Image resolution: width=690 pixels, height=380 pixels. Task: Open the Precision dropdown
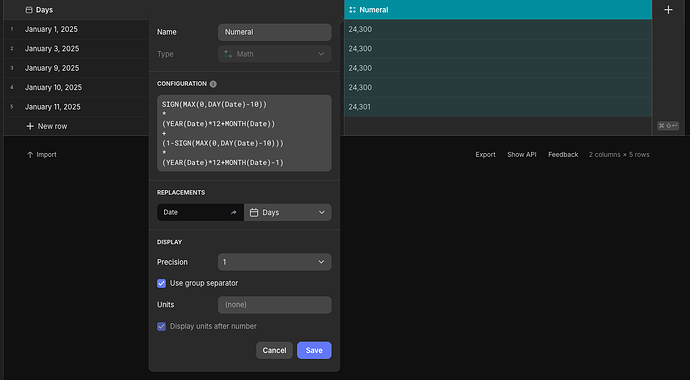(275, 262)
